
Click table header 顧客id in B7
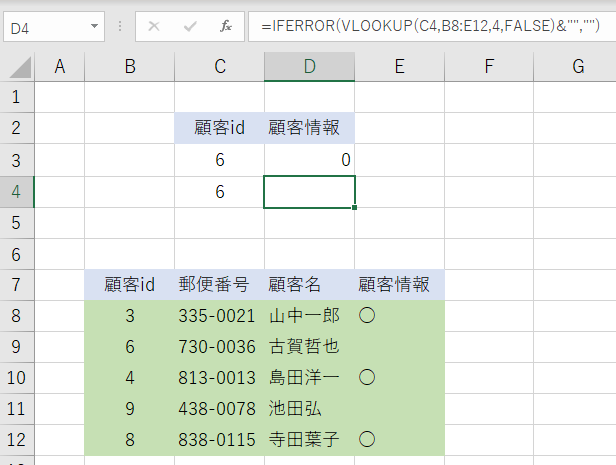tap(130, 285)
